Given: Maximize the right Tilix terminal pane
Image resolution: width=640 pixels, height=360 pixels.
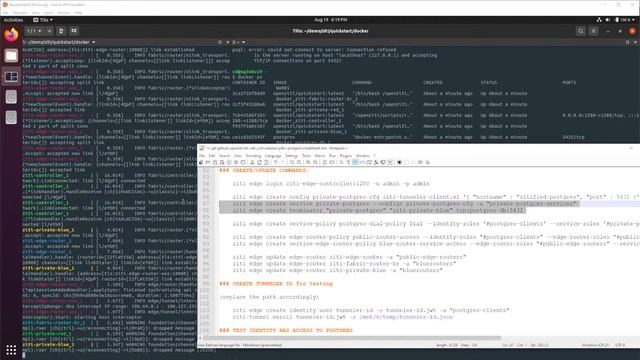Looking at the screenshot, I should [x=627, y=42].
